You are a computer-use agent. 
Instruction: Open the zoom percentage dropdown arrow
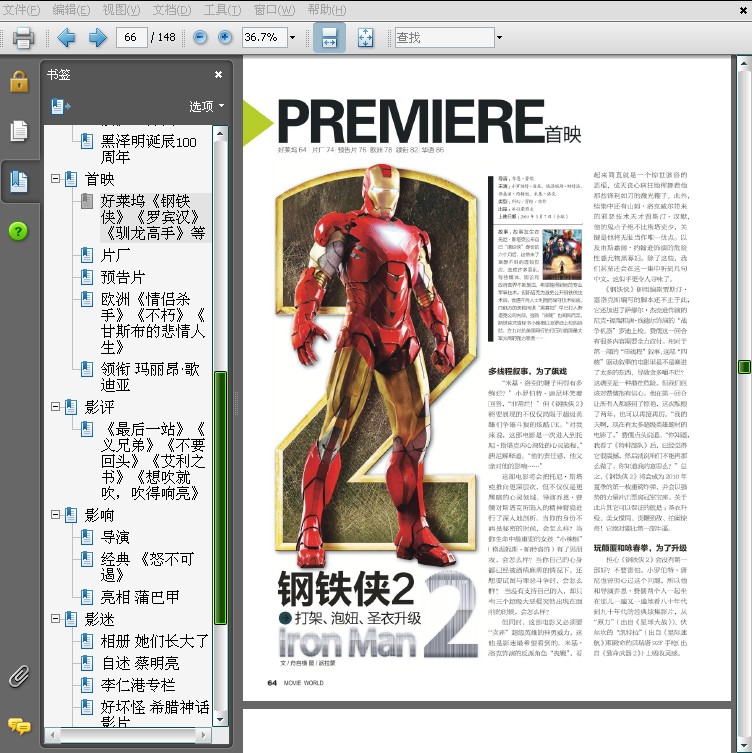[x=292, y=37]
